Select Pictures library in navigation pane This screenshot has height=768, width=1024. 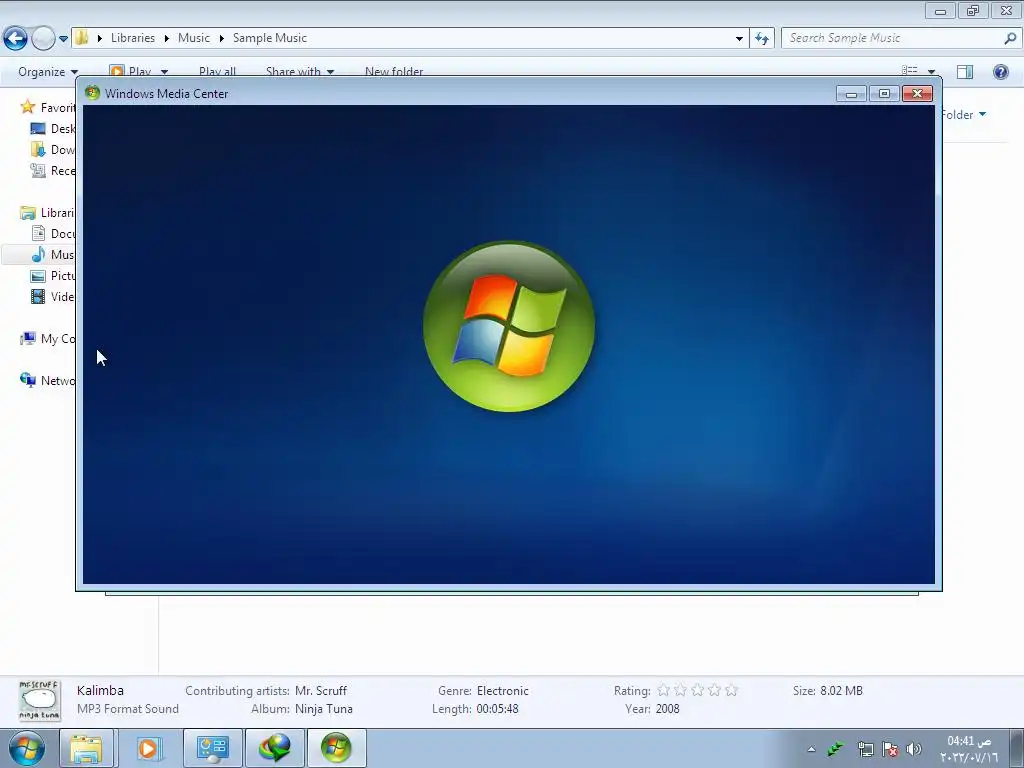(x=54, y=276)
